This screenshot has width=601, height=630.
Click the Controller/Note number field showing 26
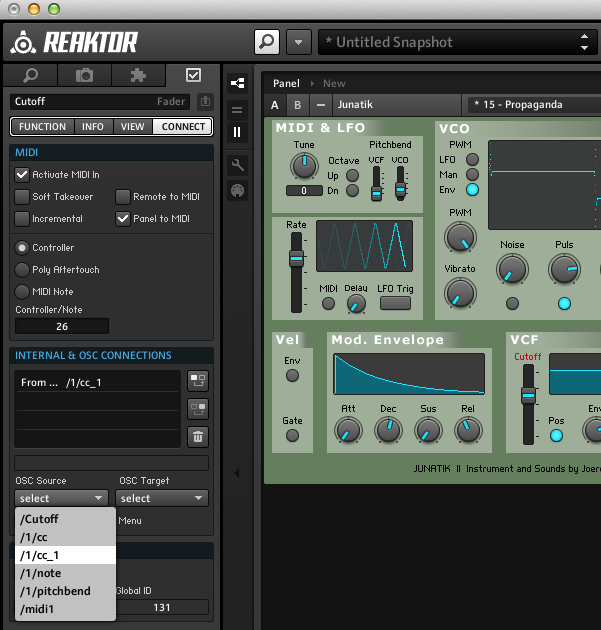(x=62, y=326)
